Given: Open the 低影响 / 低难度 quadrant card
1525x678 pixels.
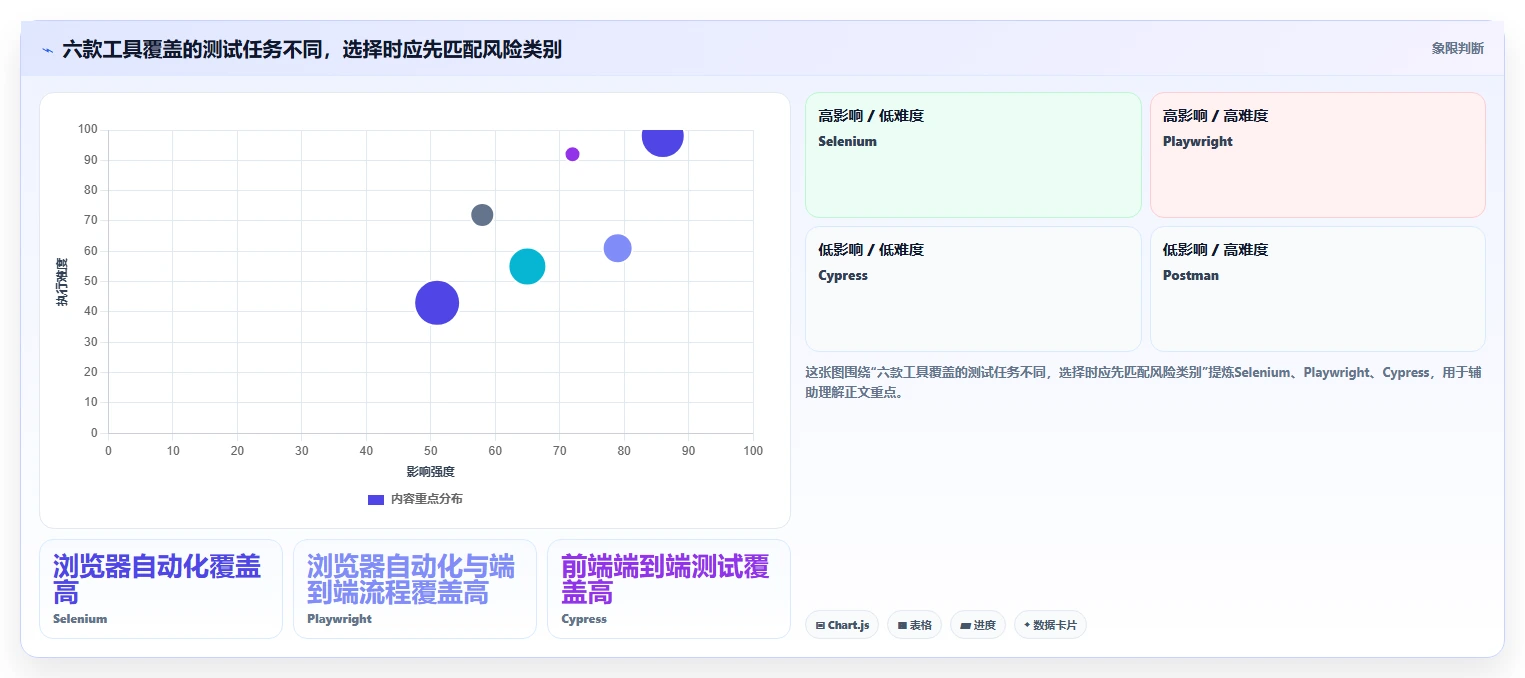Looking at the screenshot, I should (973, 289).
